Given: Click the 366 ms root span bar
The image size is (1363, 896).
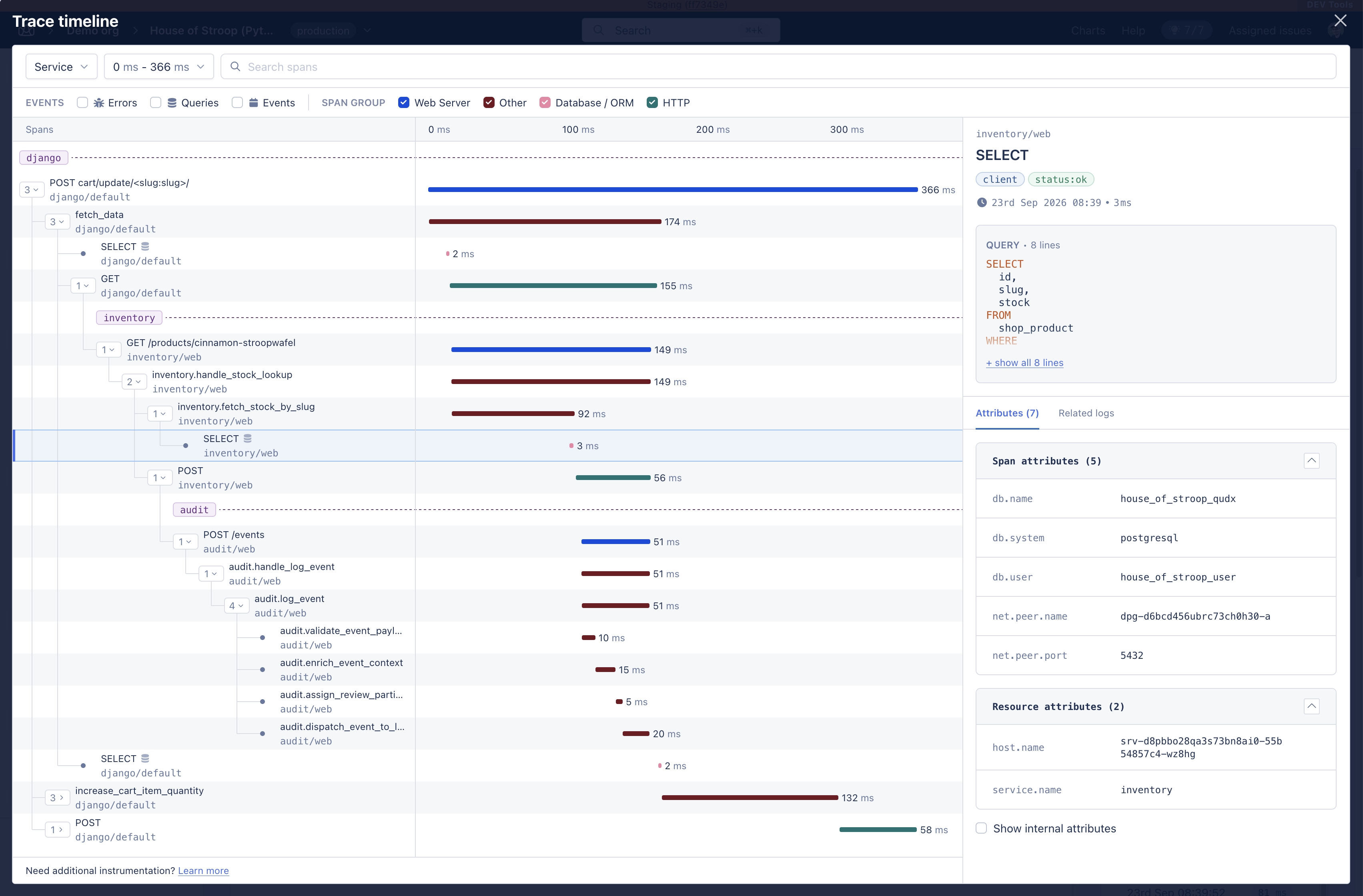Looking at the screenshot, I should point(672,190).
